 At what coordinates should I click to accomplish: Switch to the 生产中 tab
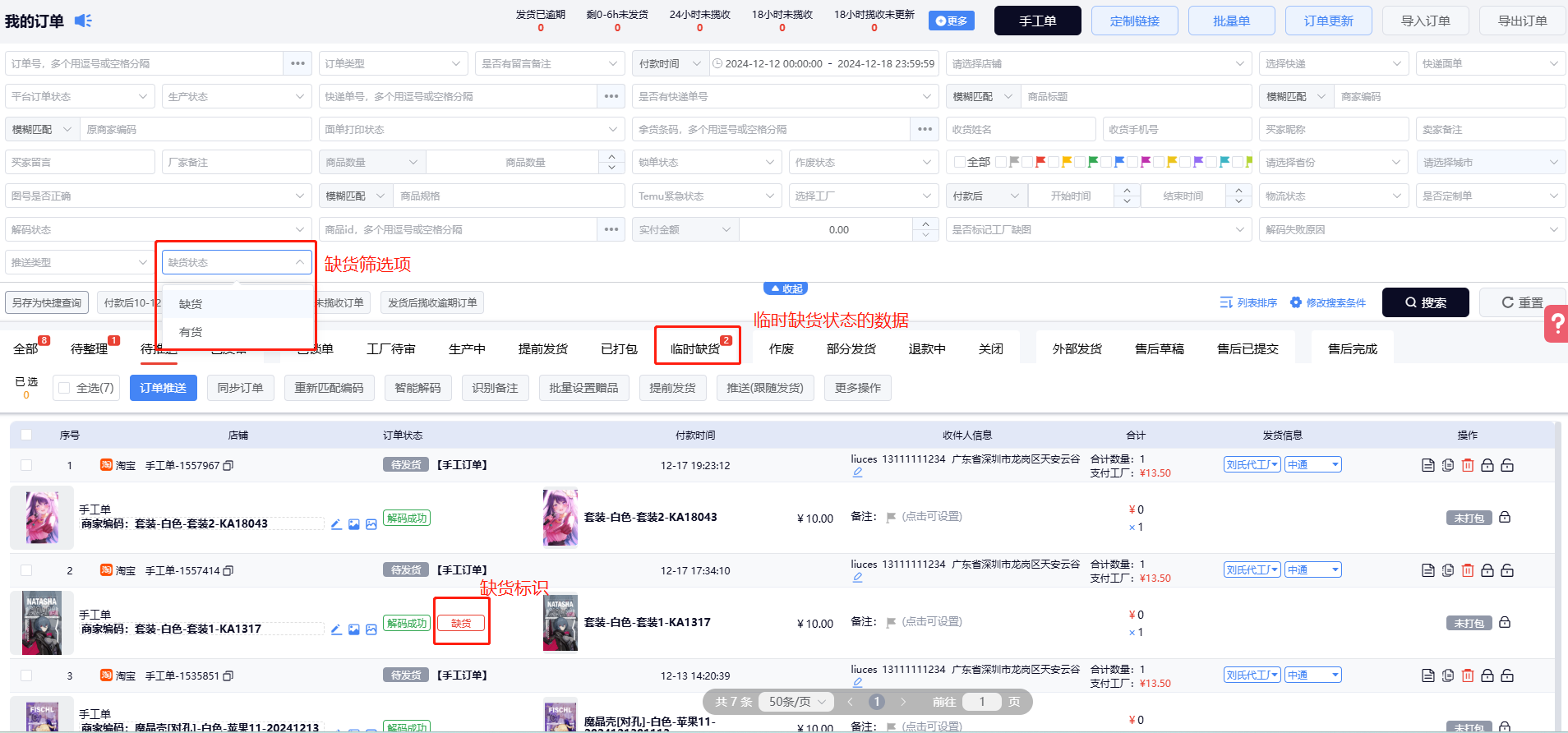[467, 348]
